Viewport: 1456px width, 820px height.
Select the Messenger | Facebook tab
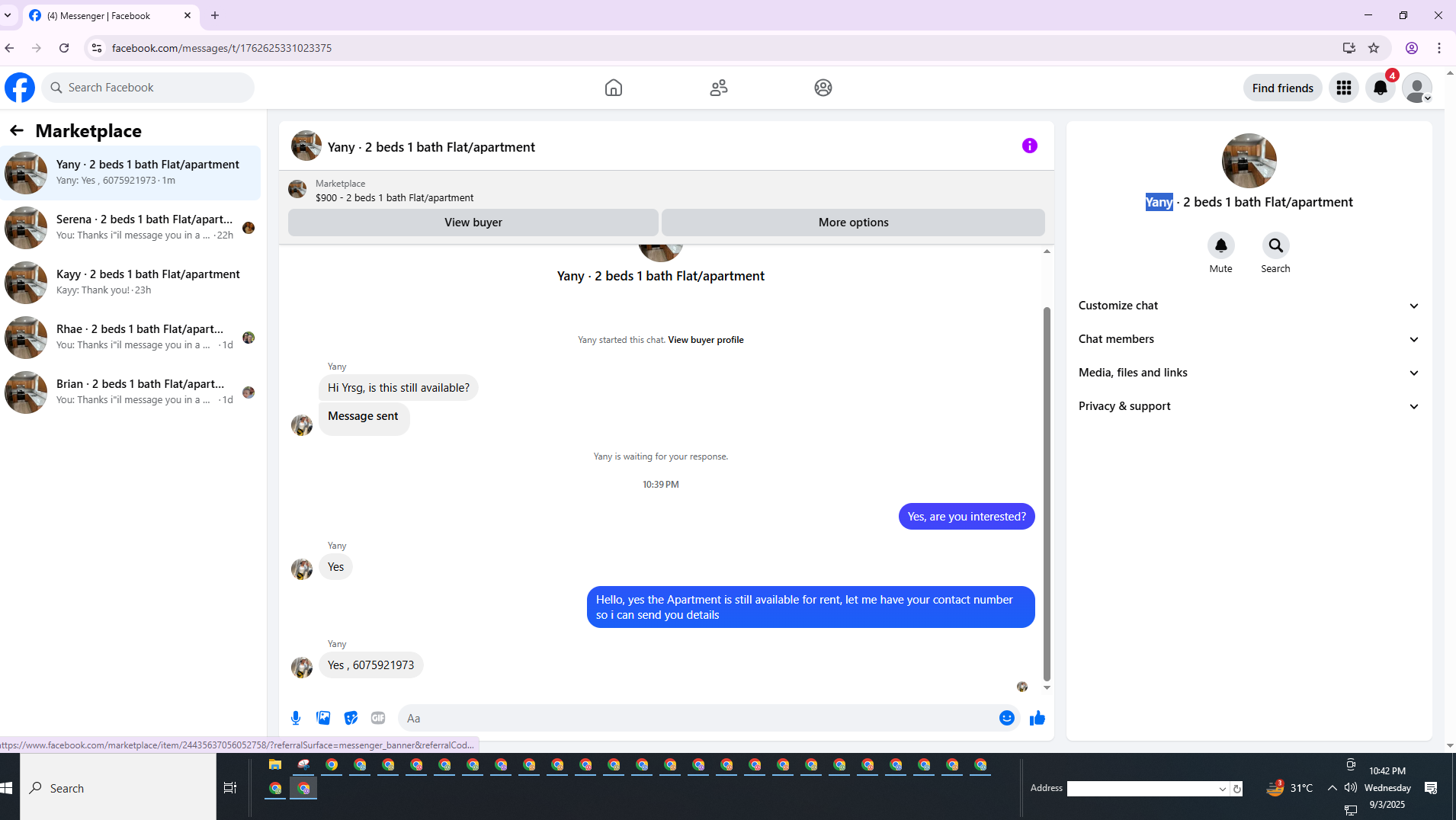point(111,15)
